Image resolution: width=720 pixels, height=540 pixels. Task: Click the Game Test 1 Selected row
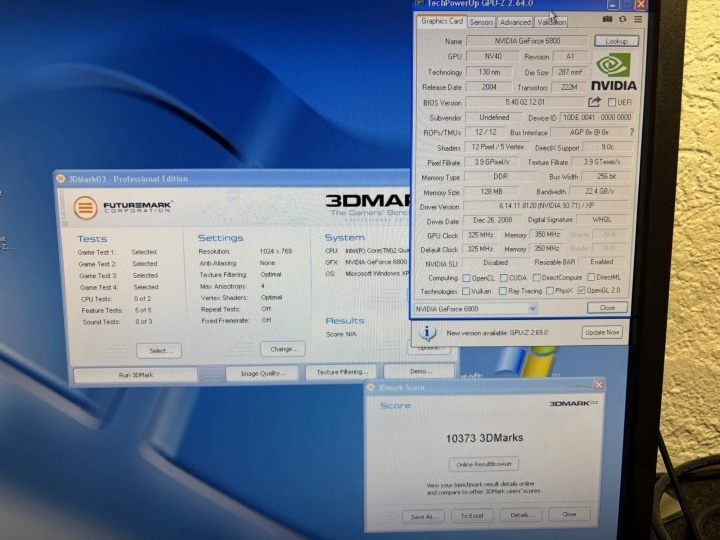pos(118,252)
